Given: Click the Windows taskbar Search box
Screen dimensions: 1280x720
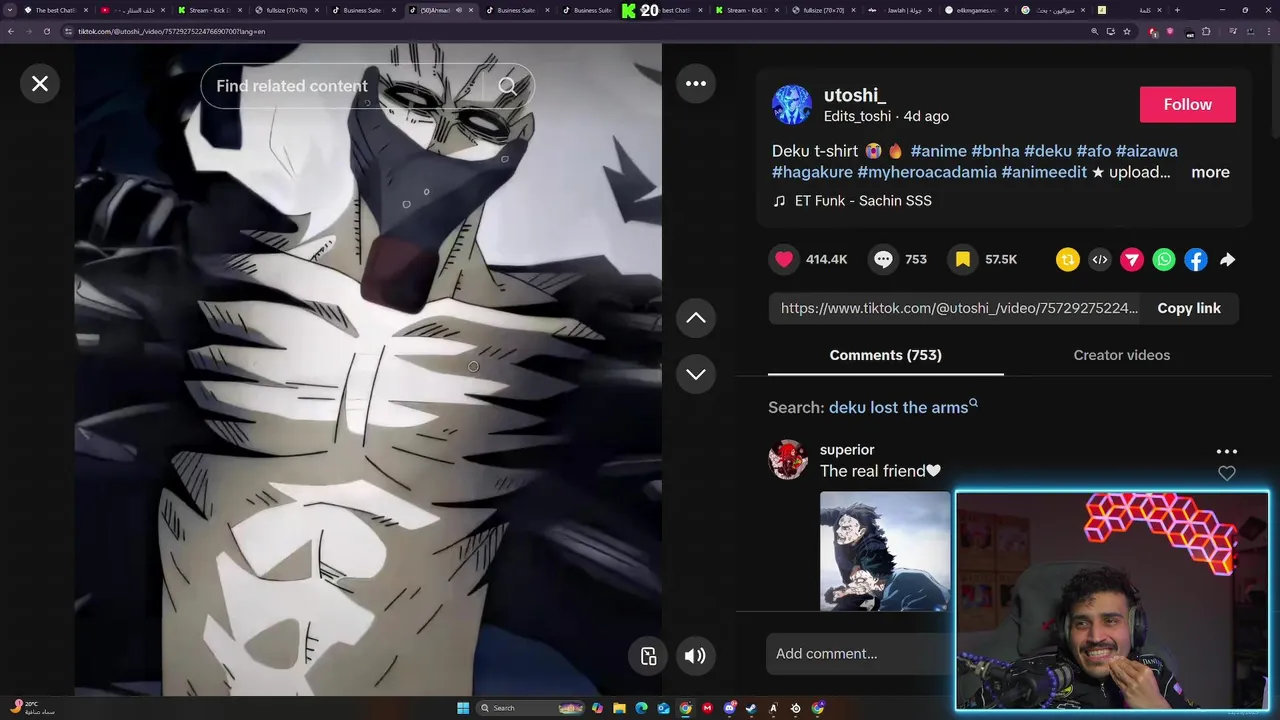Looking at the screenshot, I should [532, 708].
